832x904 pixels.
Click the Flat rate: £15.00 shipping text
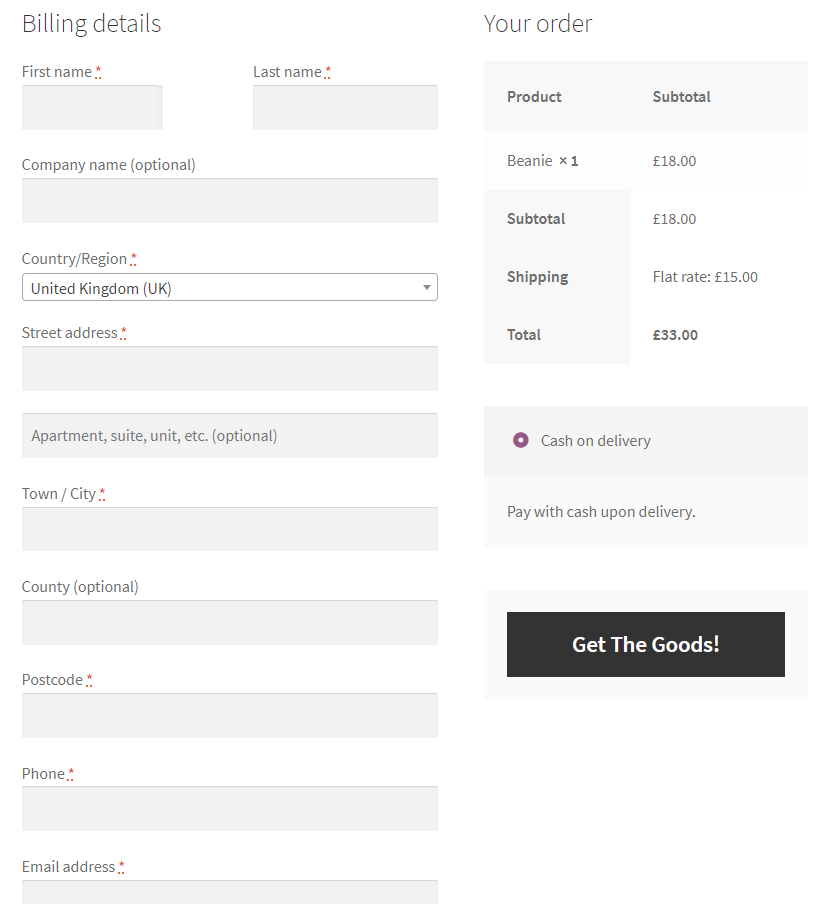click(705, 277)
